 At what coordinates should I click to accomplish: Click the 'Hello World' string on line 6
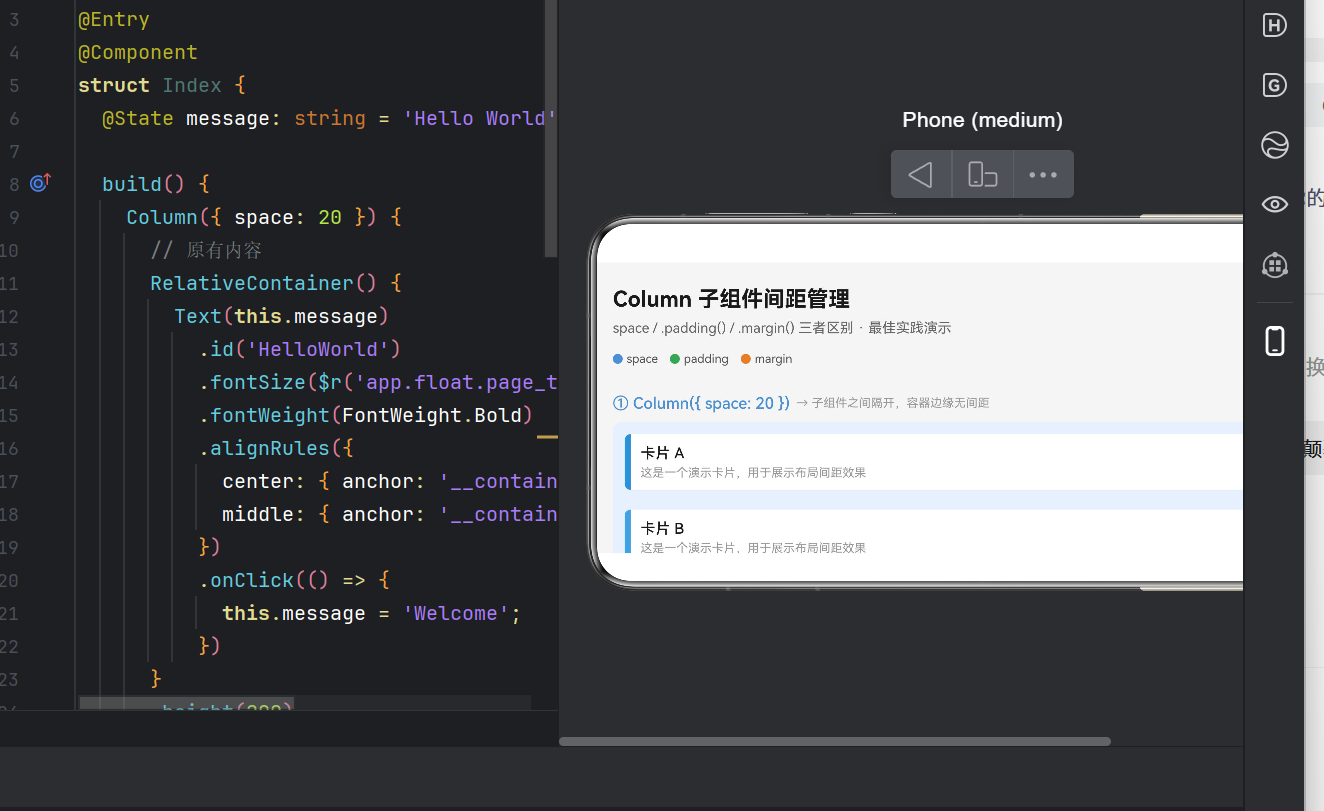[x=480, y=118]
